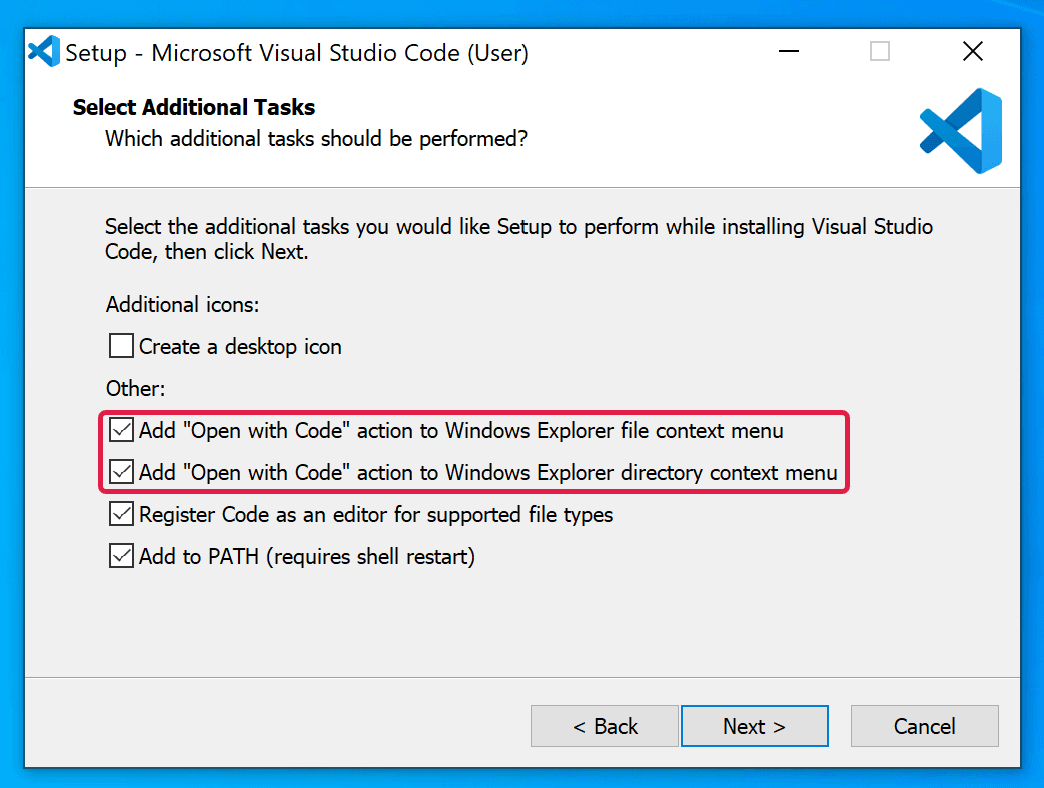Proceed with the Next button
This screenshot has width=1044, height=788.
click(754, 726)
